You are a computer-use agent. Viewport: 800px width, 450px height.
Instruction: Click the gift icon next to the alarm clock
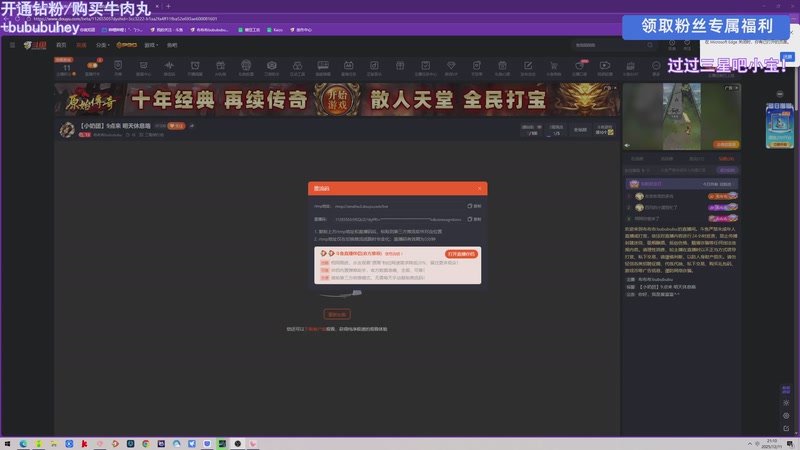click(x=220, y=65)
